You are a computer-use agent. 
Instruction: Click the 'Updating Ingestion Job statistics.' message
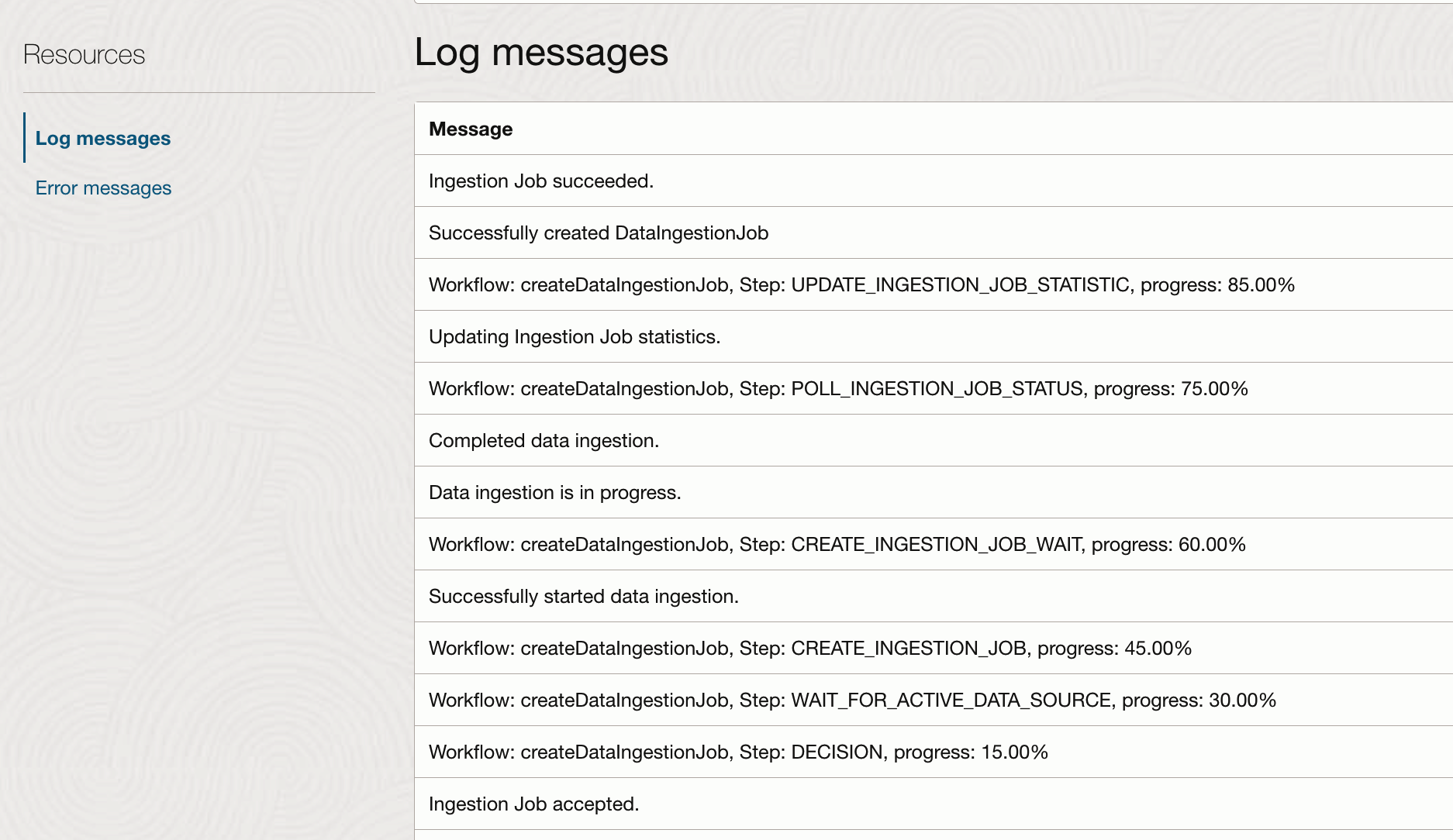(x=574, y=337)
